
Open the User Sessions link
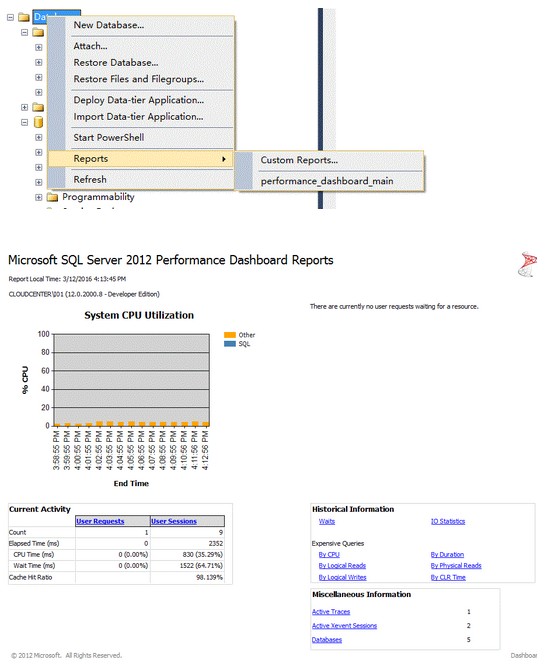click(174, 521)
